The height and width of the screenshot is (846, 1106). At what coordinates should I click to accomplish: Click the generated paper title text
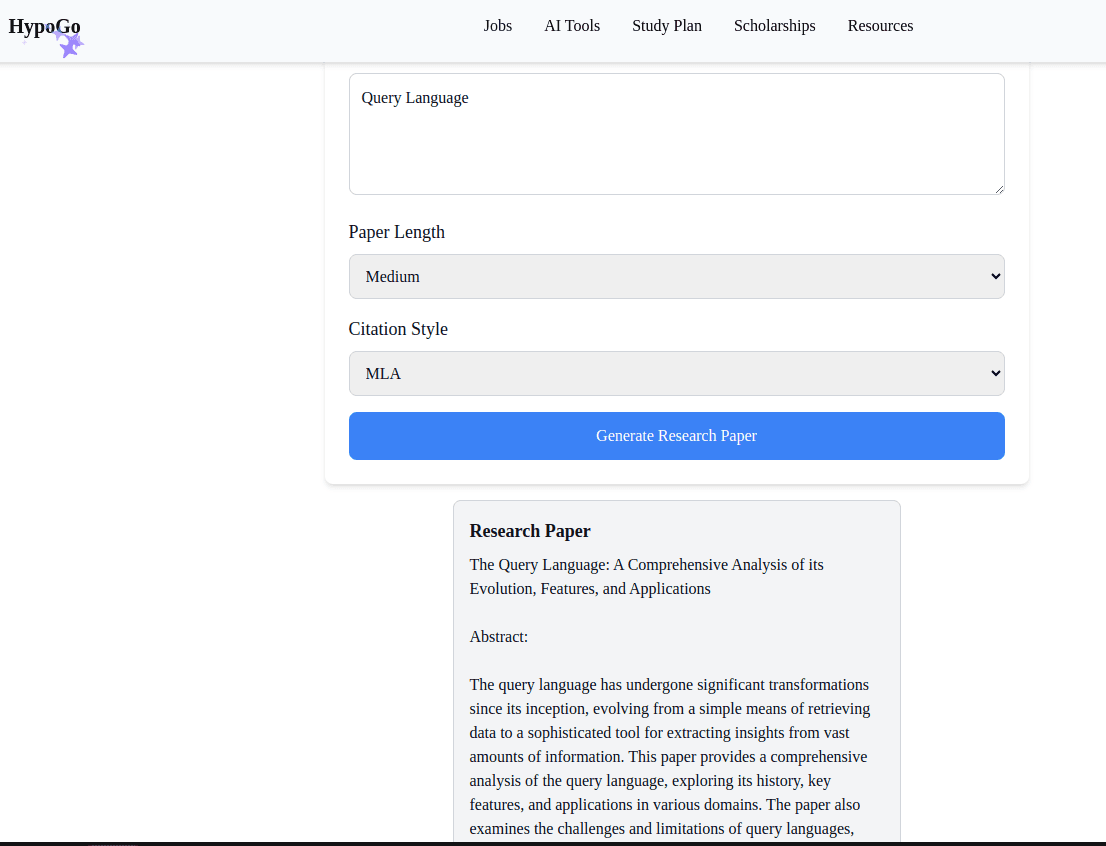coord(646,576)
